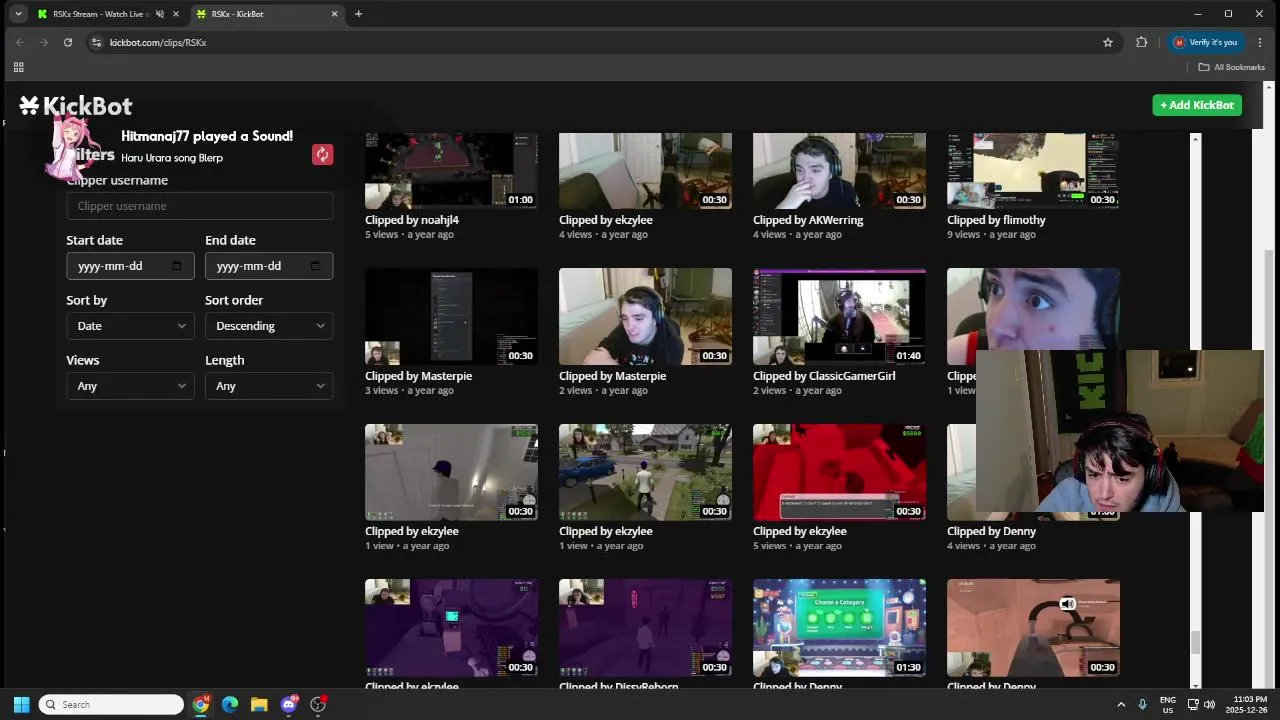
Task: Click the End date input field
Action: (269, 266)
